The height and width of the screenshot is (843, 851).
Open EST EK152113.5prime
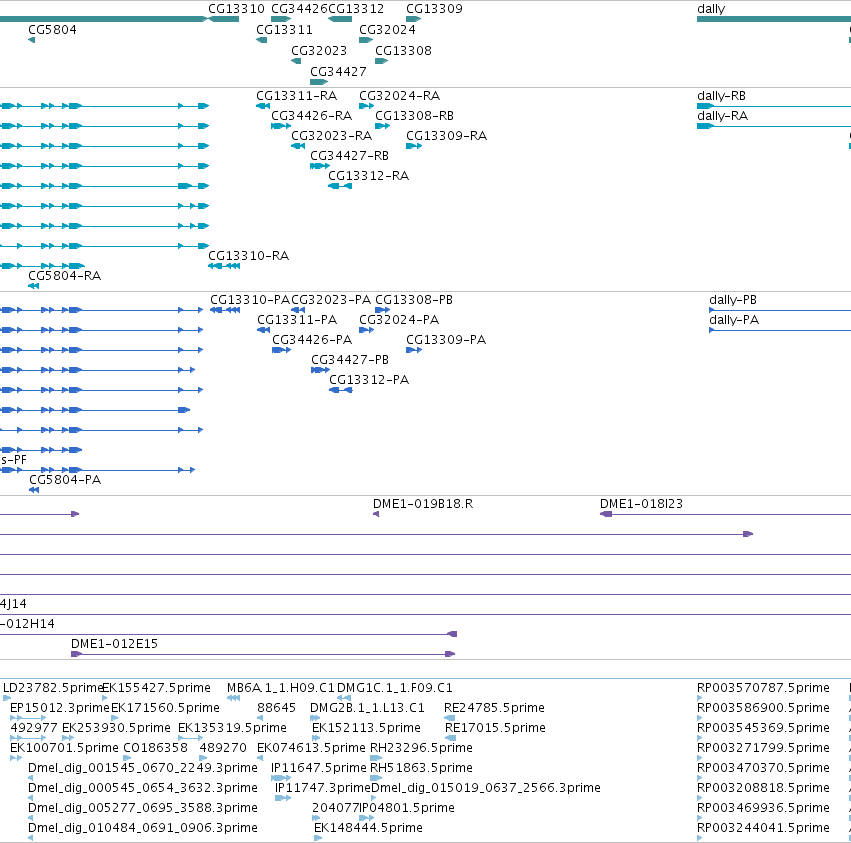click(366, 728)
